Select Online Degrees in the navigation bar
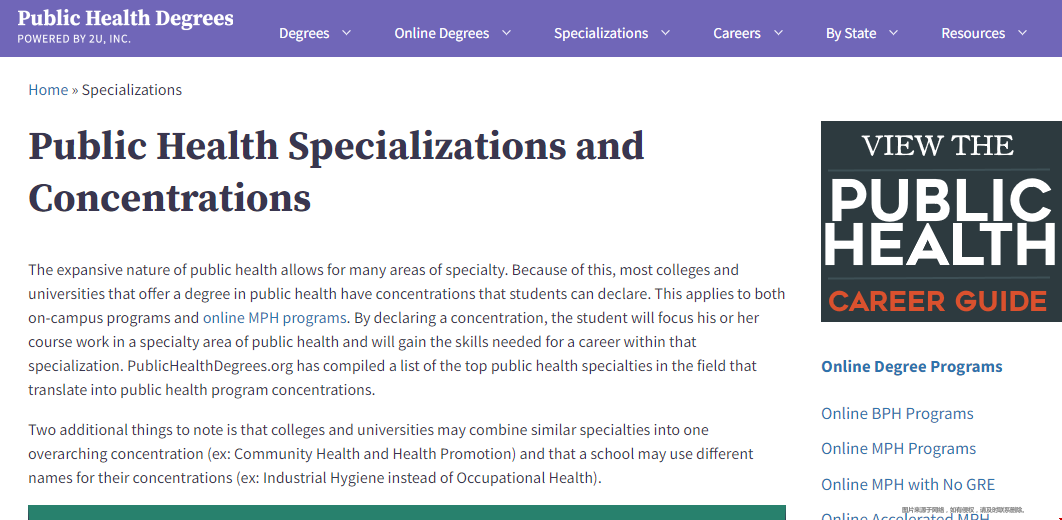This screenshot has width=1062, height=520. coord(441,33)
